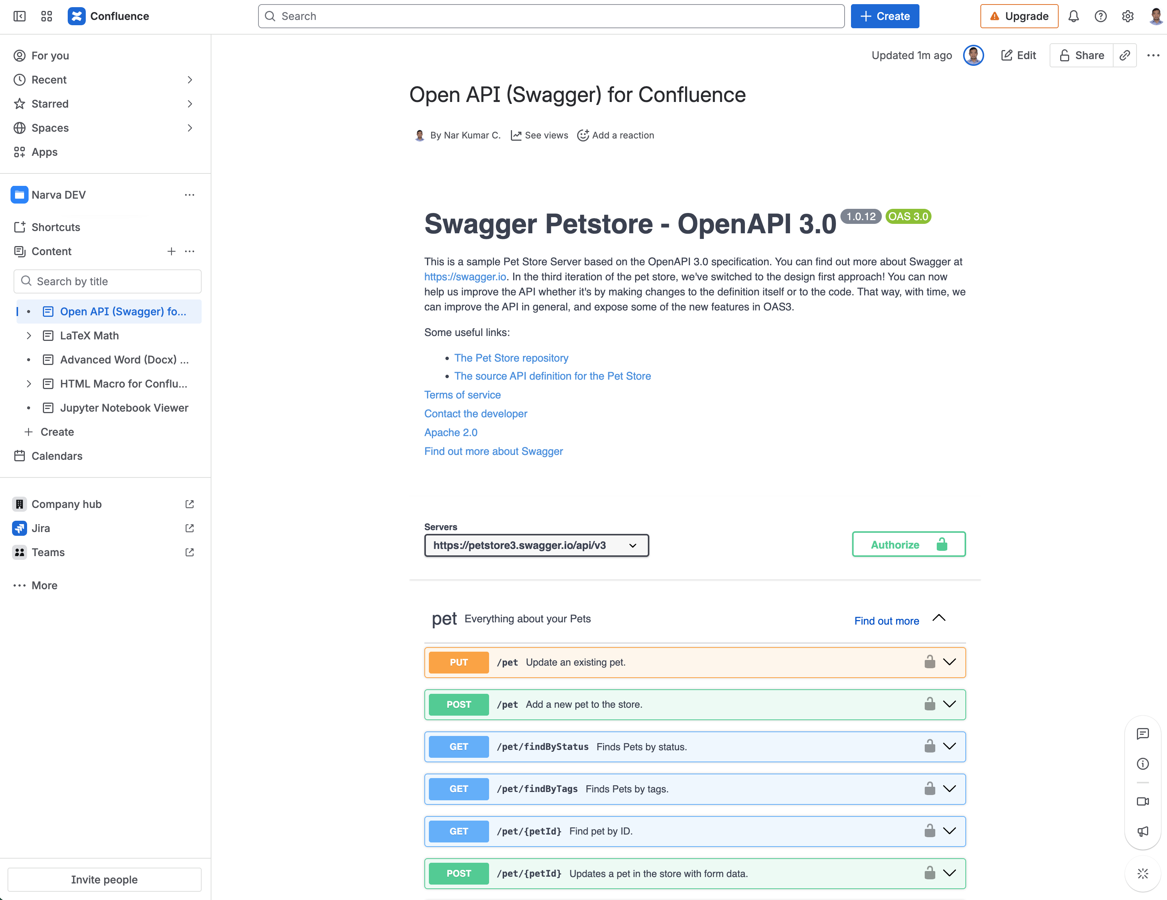Open page details with the info icon

click(x=1143, y=763)
